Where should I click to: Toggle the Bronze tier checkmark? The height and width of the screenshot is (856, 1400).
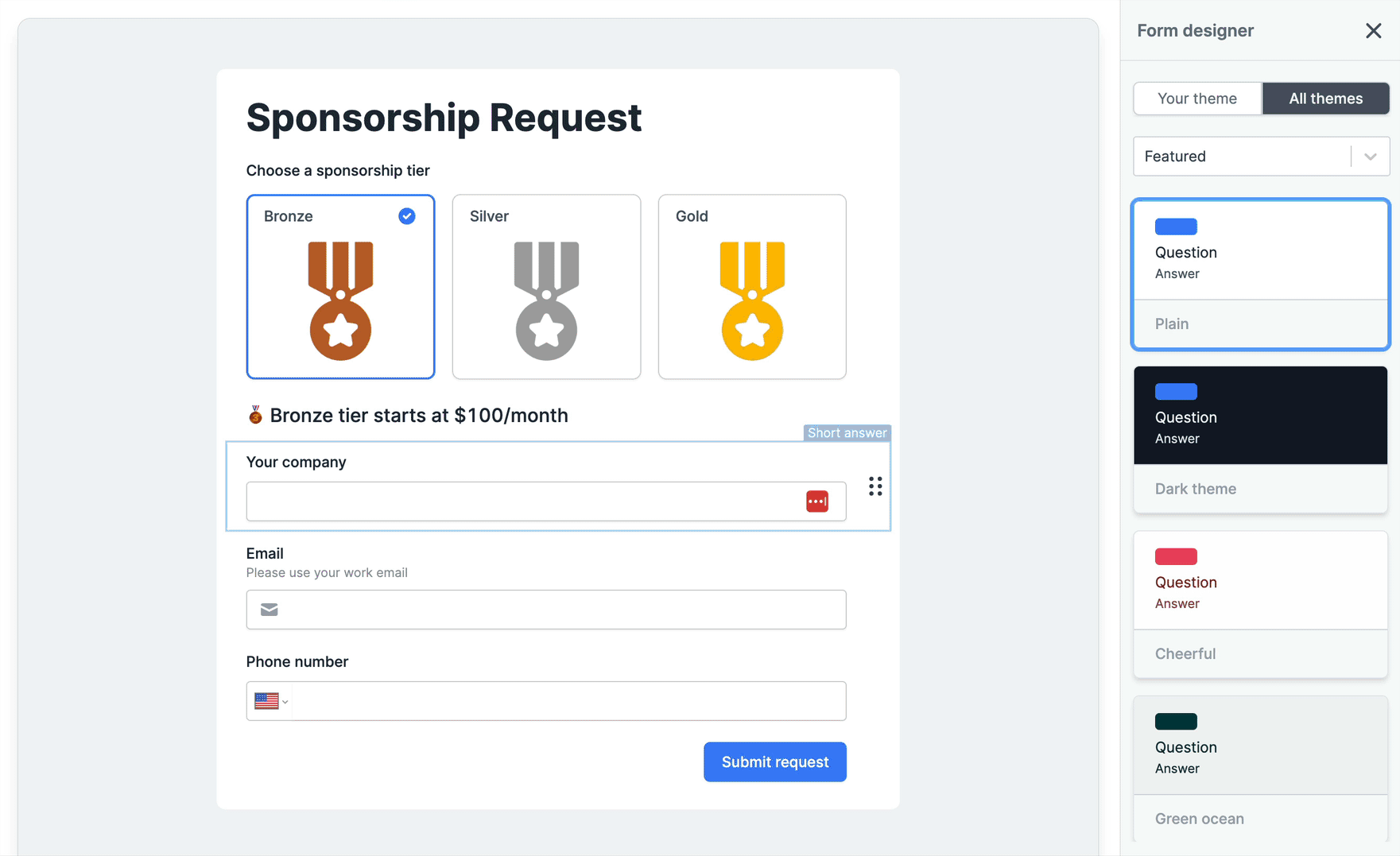[x=407, y=216]
